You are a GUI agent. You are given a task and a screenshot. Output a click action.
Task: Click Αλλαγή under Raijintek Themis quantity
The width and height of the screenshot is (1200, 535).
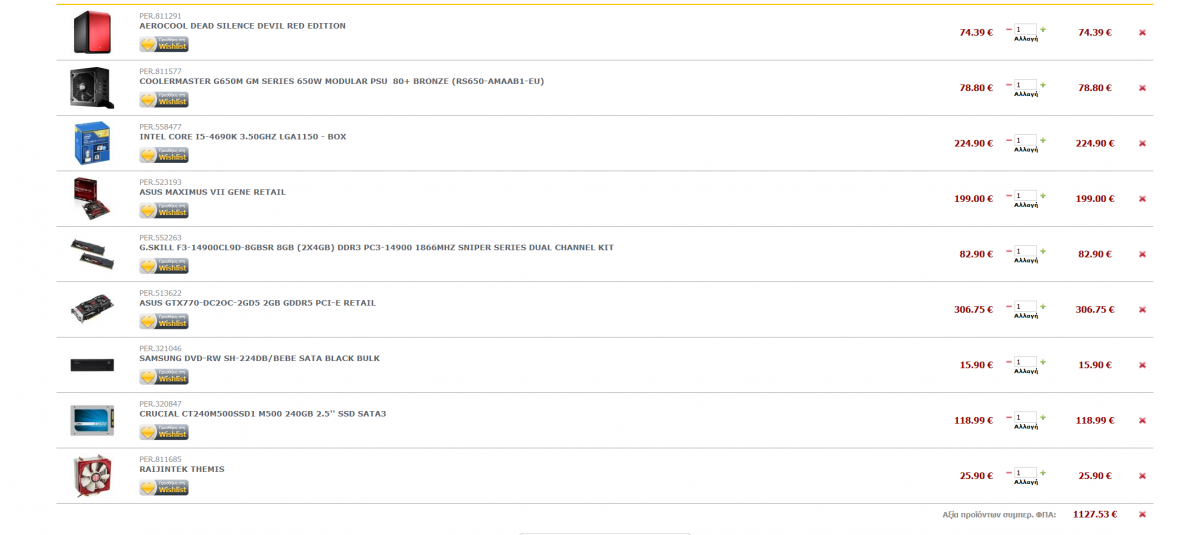1026,482
